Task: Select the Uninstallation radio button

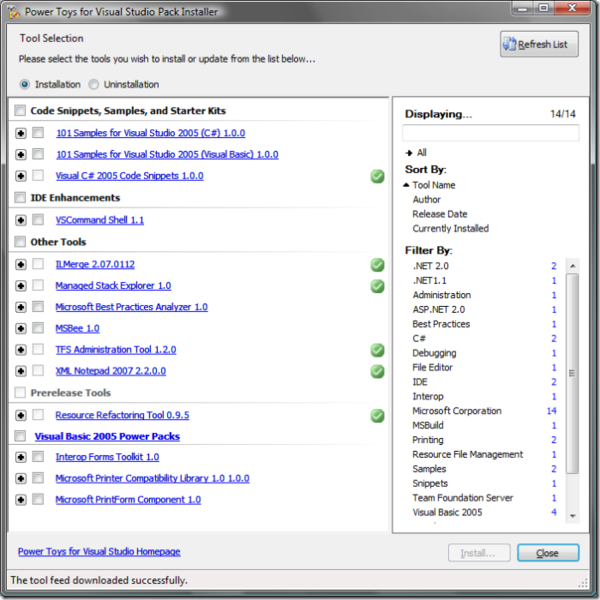Action: (x=94, y=84)
